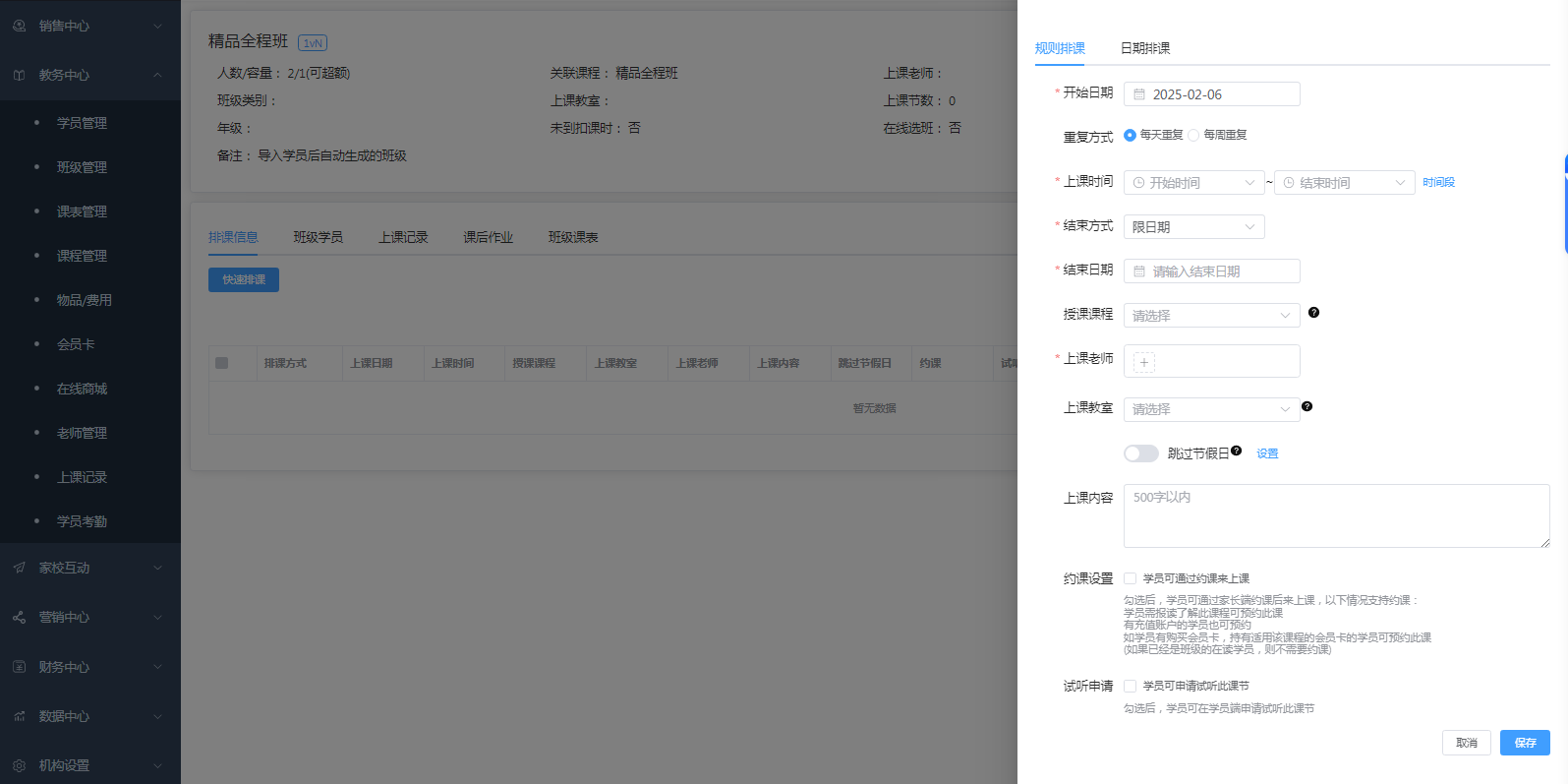Screen dimensions: 1568x784
Task: Collapse the 教务中心 menu chevron
Action: [x=157, y=75]
